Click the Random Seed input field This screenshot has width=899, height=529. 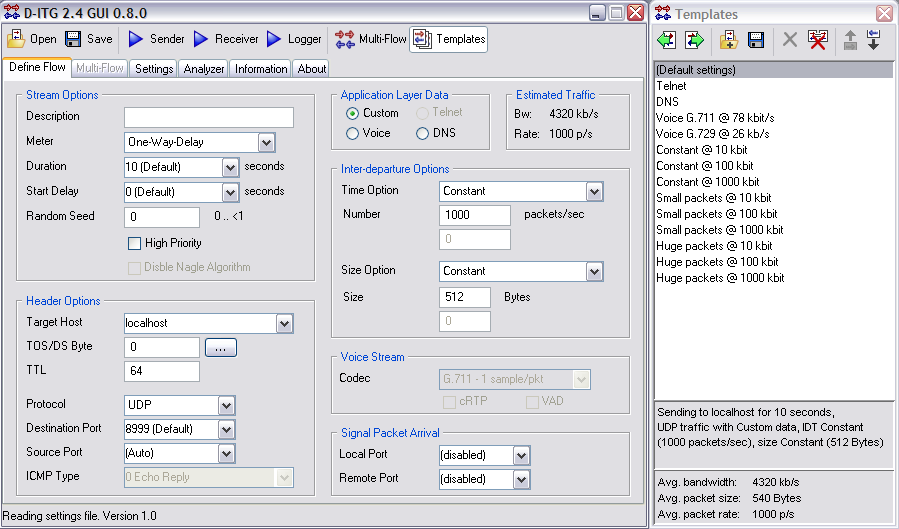tap(162, 217)
